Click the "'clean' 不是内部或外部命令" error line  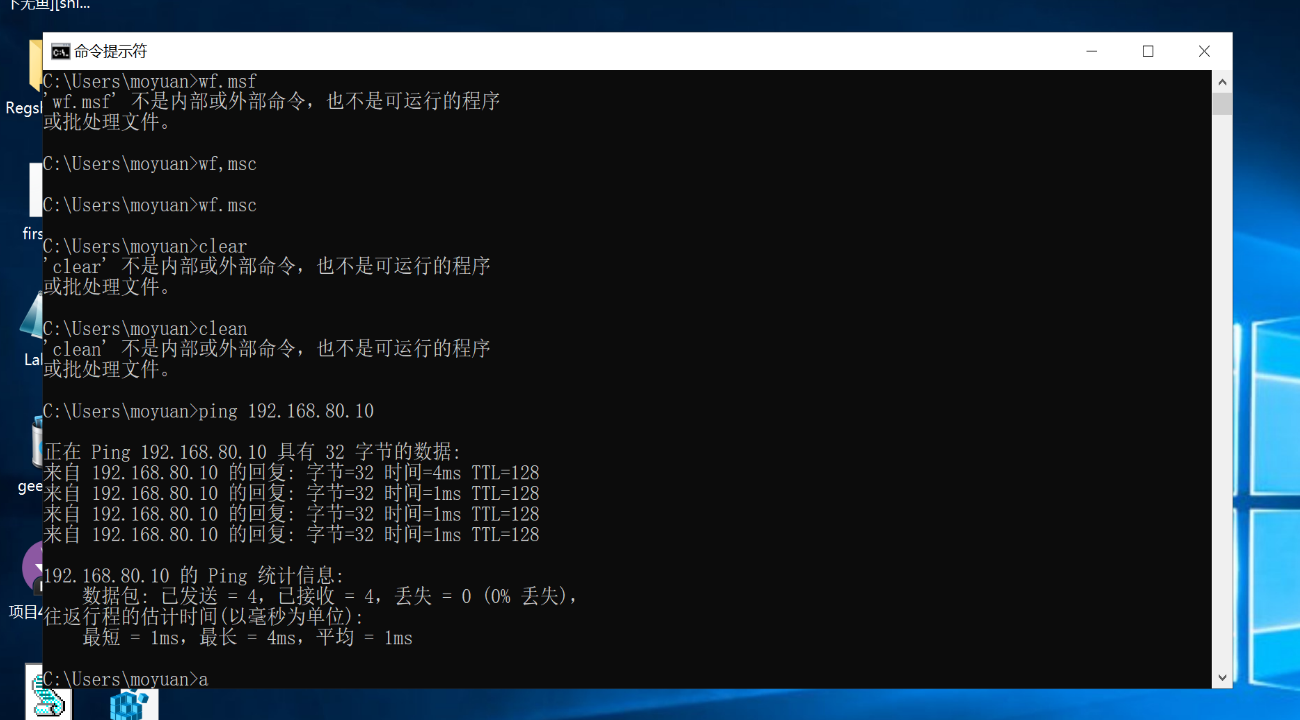coord(267,349)
